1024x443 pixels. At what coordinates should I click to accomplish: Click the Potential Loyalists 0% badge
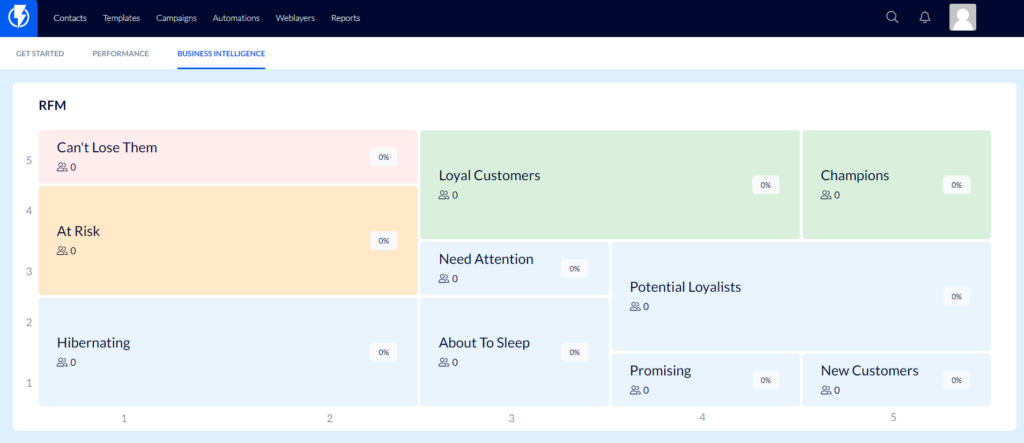(957, 297)
